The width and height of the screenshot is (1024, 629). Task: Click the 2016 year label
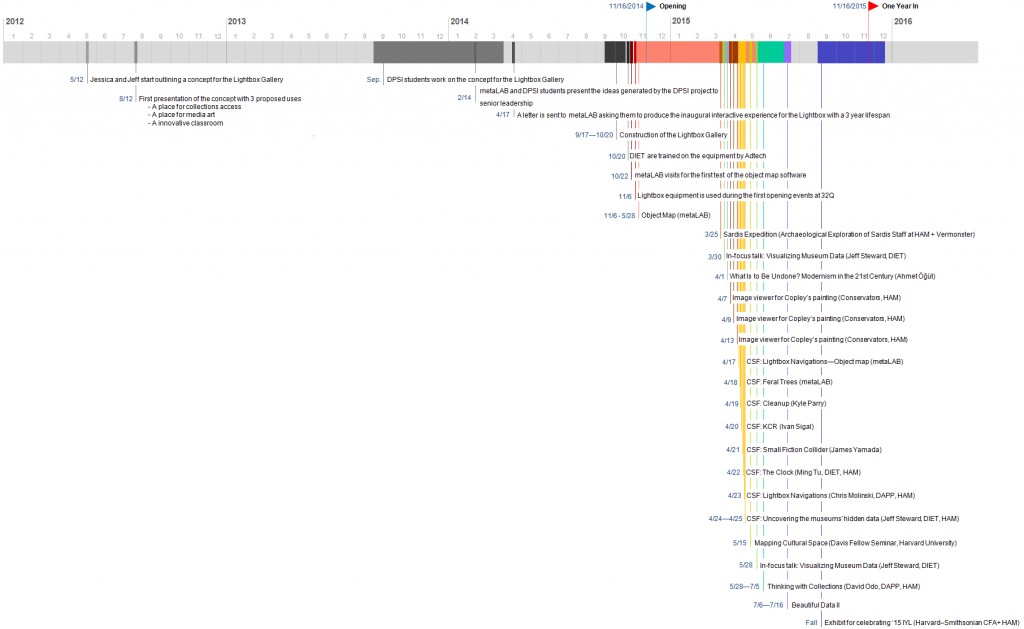[903, 22]
